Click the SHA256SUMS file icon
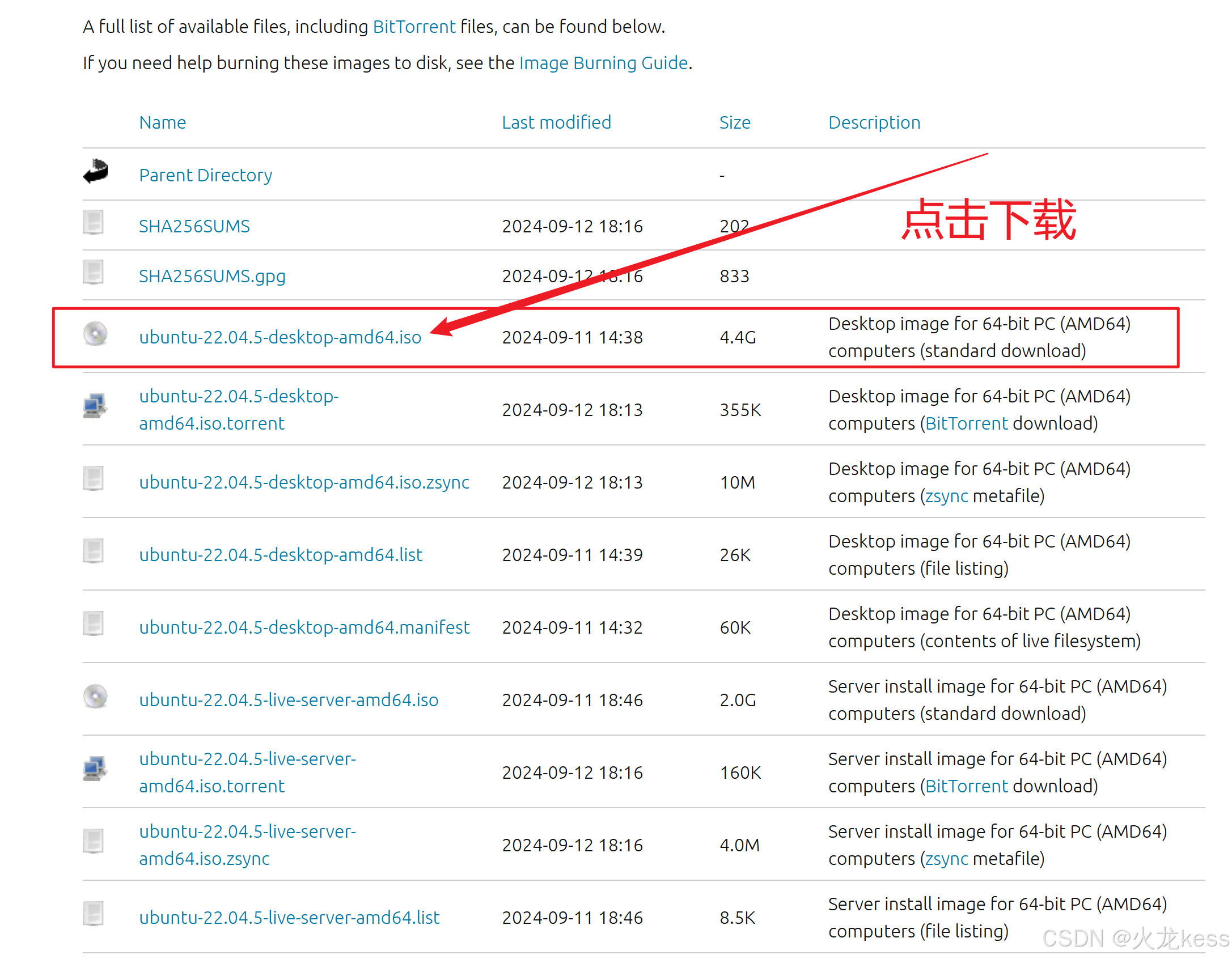Viewport: 1232px width, 959px height. 93,223
